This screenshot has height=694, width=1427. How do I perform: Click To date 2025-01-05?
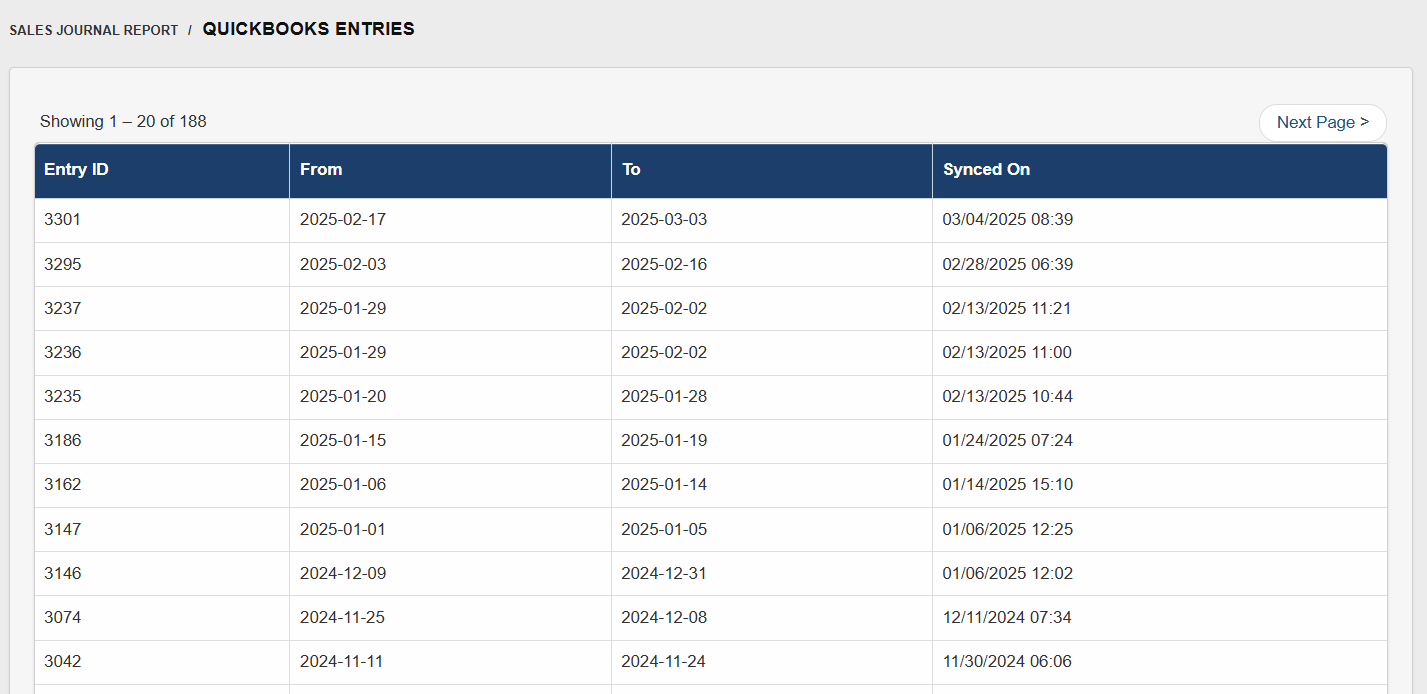tap(664, 529)
